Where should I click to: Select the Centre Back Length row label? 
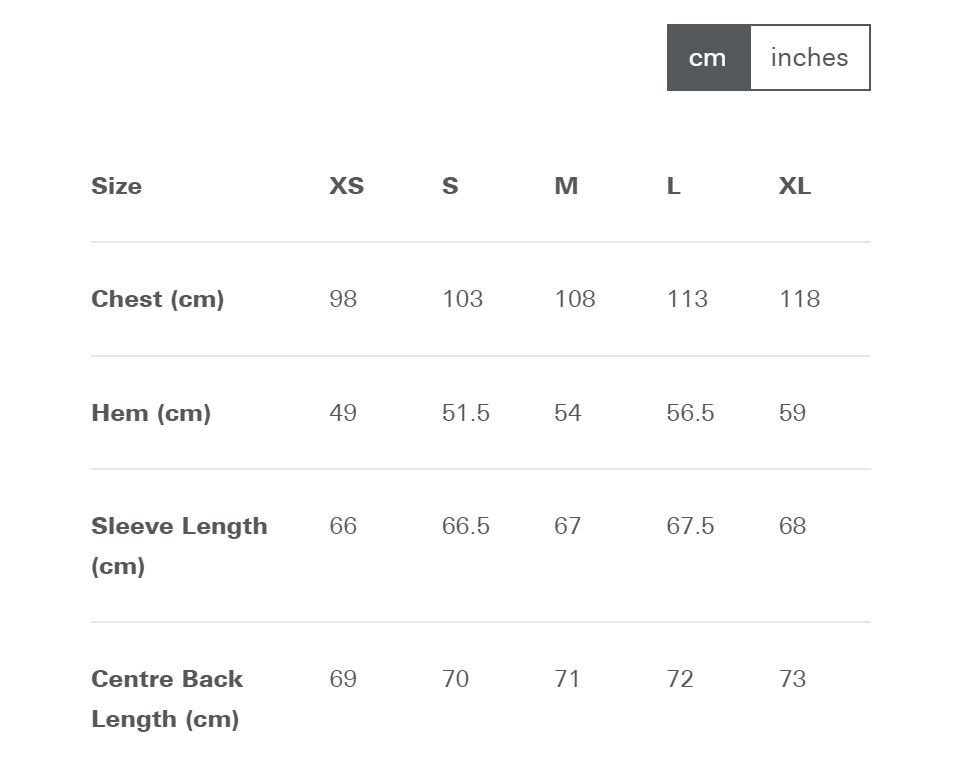[x=167, y=699]
